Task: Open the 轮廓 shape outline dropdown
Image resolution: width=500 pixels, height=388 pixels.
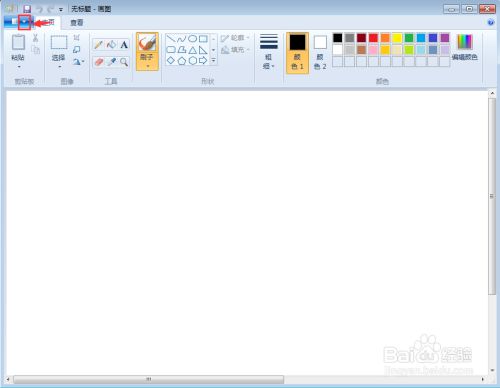Action: (x=235, y=38)
